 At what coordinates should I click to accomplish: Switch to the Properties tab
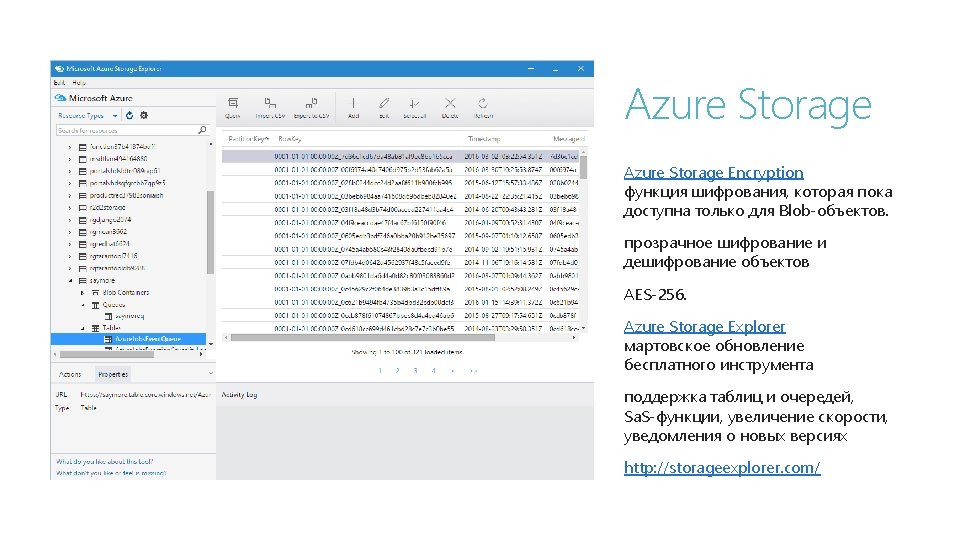point(113,374)
